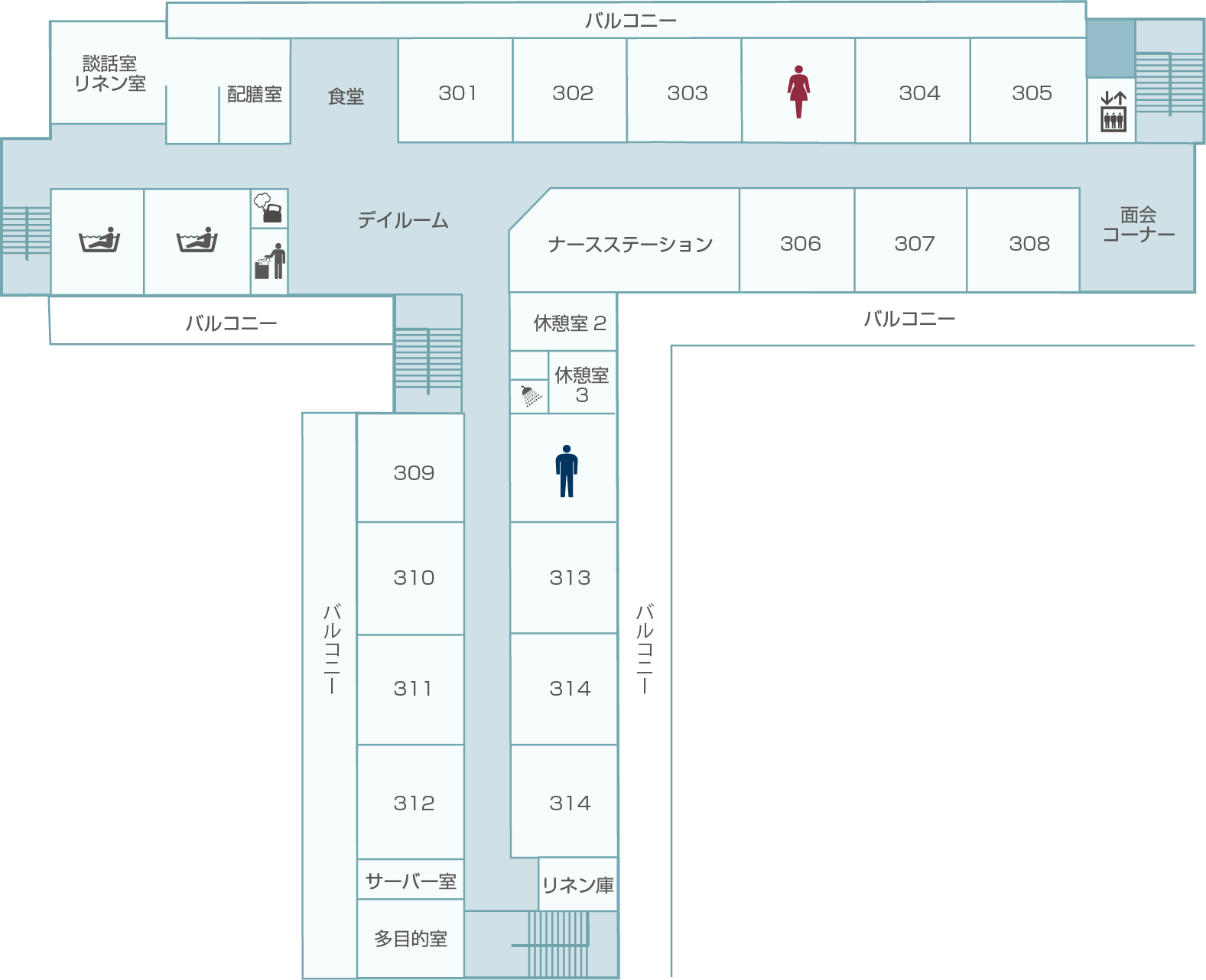Click the elevator icon
This screenshot has height=980, width=1206.
click(x=1113, y=112)
